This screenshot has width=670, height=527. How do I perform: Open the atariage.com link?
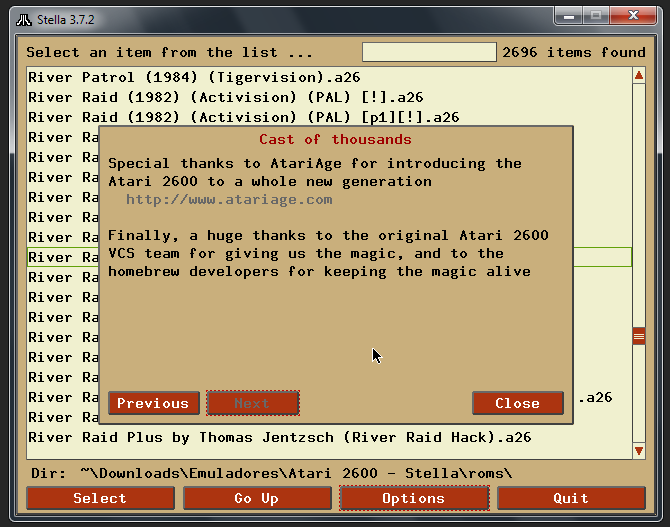229,200
